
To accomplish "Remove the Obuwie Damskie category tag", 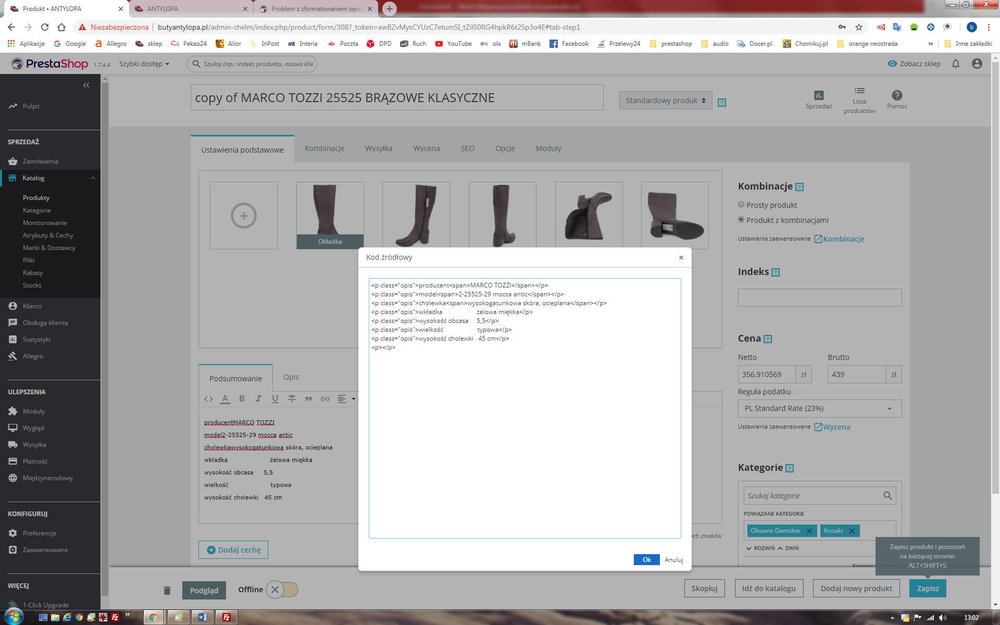I will coord(809,531).
